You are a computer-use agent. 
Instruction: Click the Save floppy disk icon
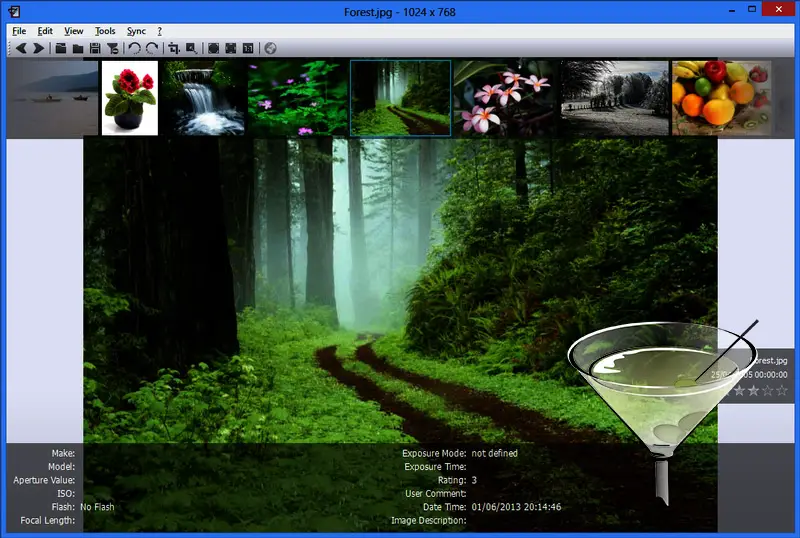(x=95, y=48)
